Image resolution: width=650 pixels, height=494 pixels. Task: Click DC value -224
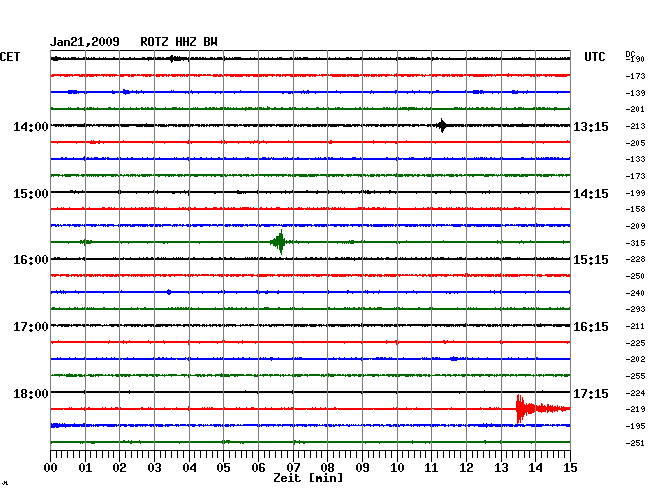click(635, 393)
